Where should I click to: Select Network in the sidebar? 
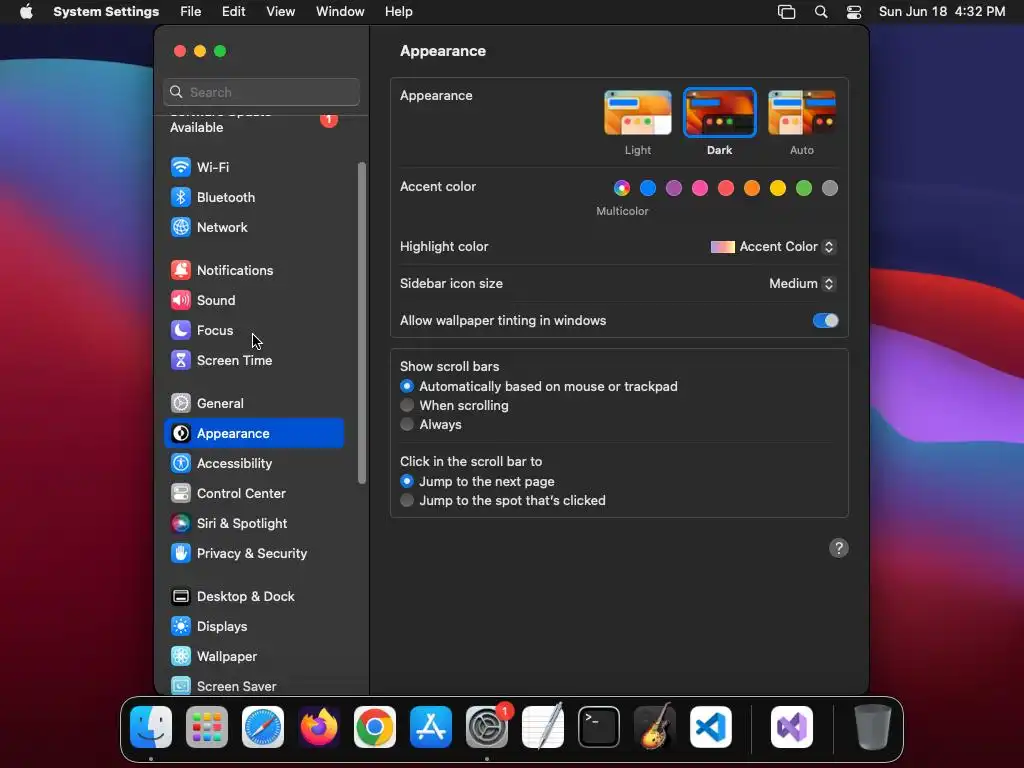253,227
